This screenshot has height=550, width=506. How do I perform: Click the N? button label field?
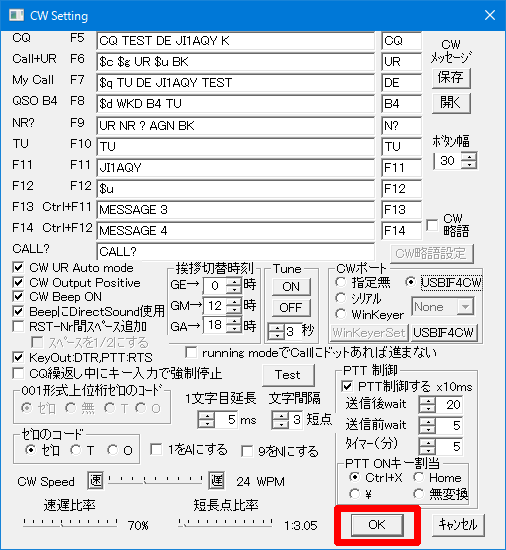402,126
